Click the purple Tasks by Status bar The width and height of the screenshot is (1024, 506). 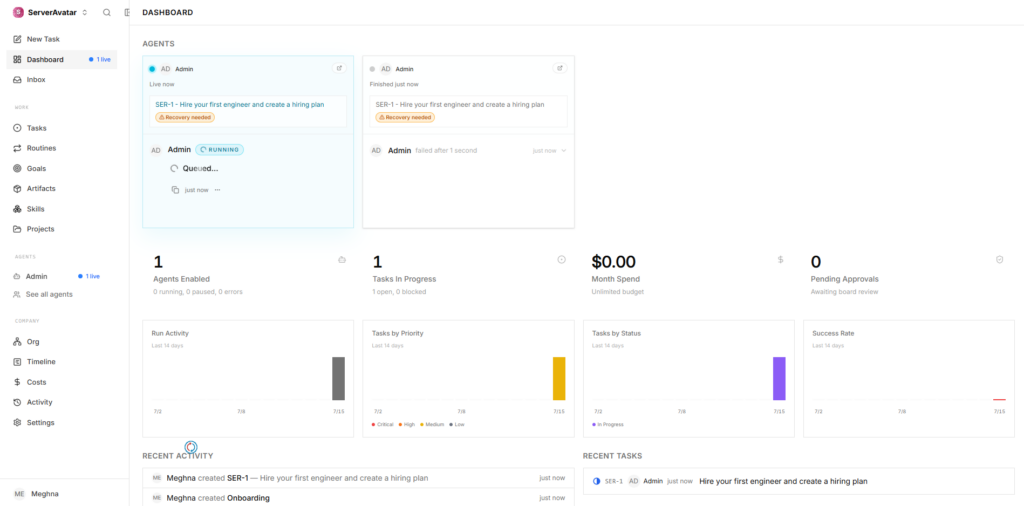pos(779,378)
